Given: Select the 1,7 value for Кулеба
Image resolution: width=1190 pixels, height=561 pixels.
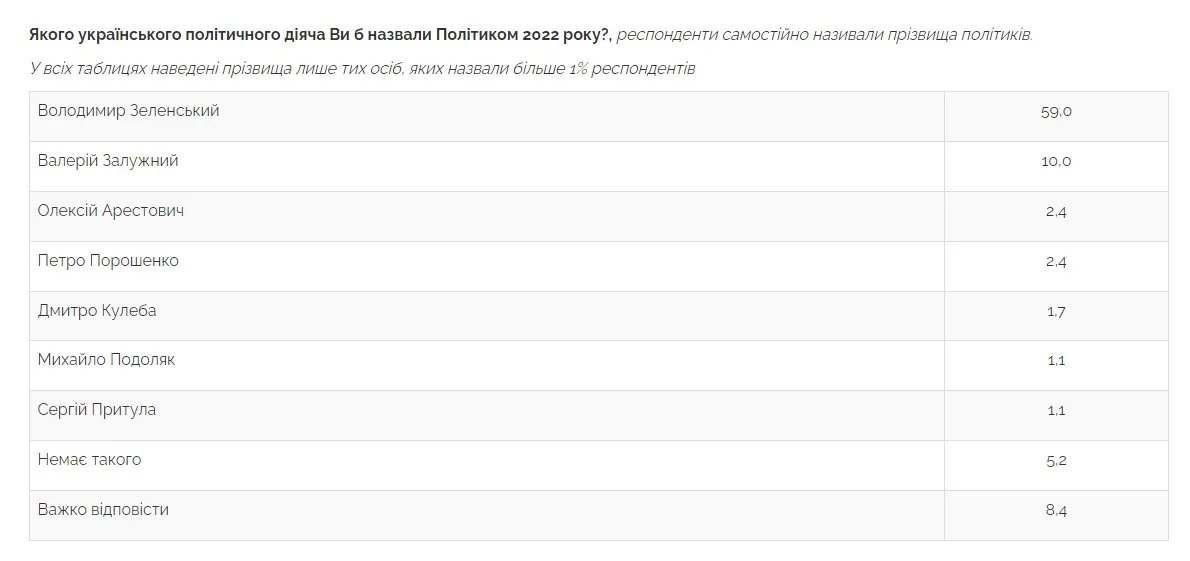Looking at the screenshot, I should [1056, 311].
